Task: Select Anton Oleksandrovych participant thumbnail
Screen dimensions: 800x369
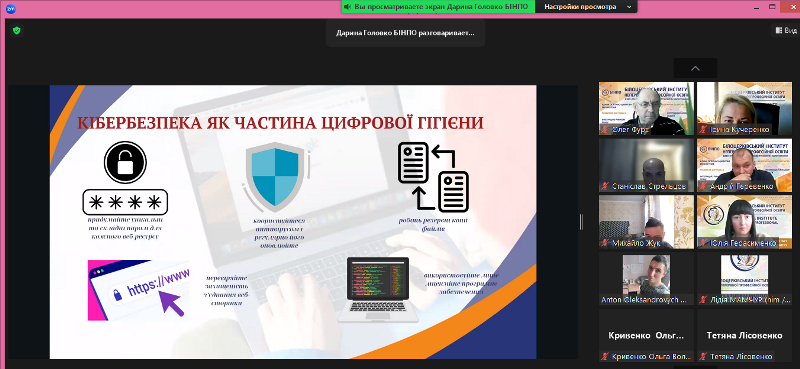Action: (x=646, y=278)
